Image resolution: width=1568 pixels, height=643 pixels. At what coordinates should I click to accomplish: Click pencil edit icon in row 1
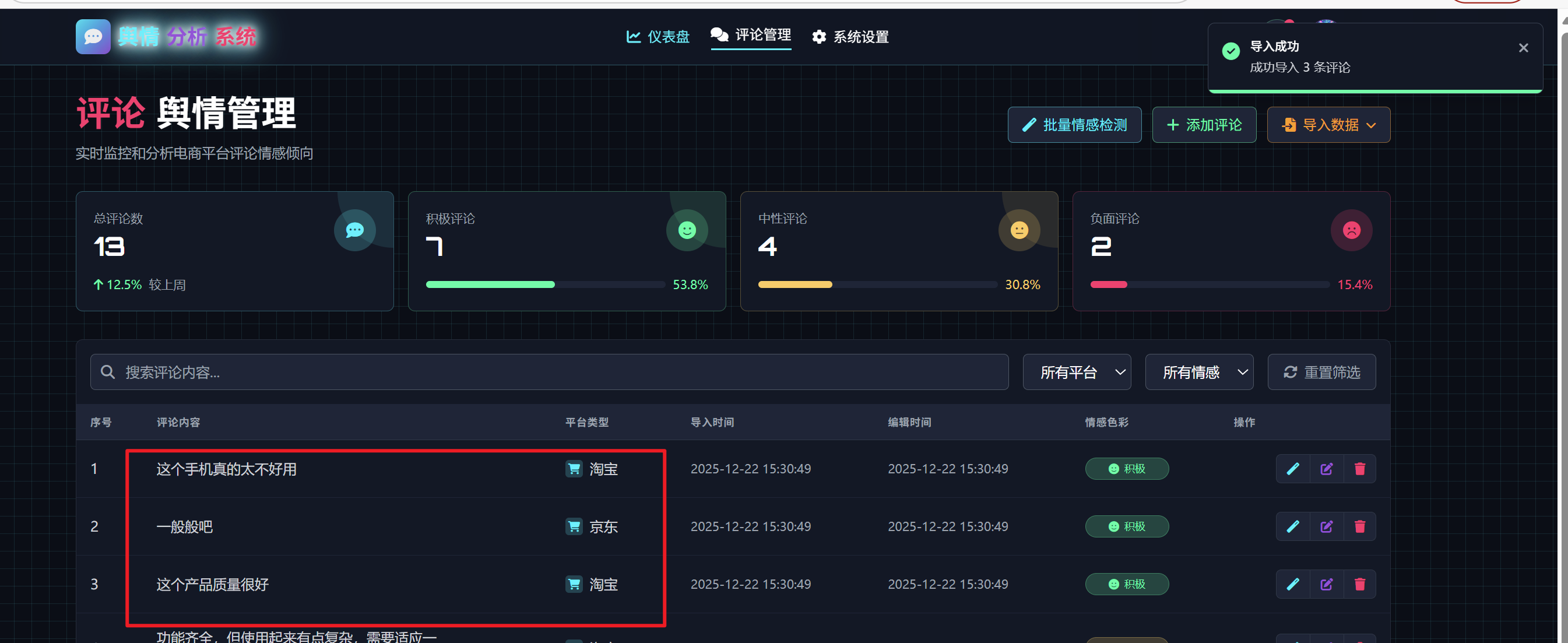point(1292,469)
